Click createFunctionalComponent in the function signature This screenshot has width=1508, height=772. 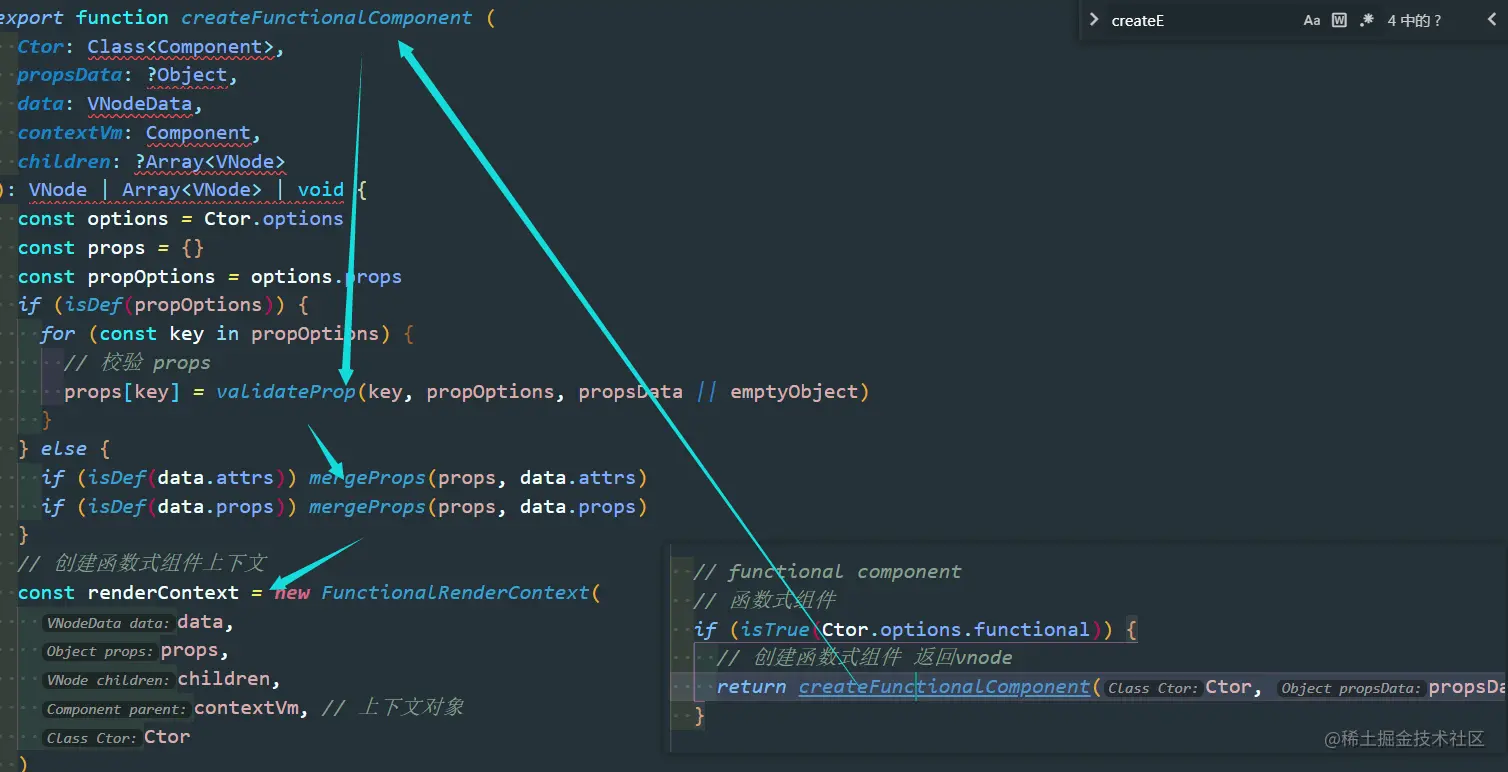click(327, 17)
